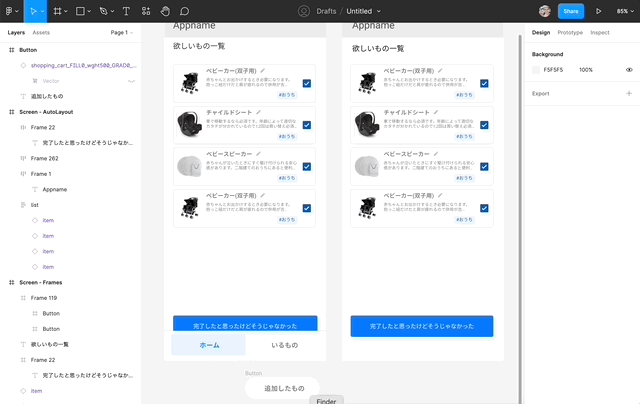Select the Frame 262 layer
The image size is (640, 404).
[x=44, y=158]
